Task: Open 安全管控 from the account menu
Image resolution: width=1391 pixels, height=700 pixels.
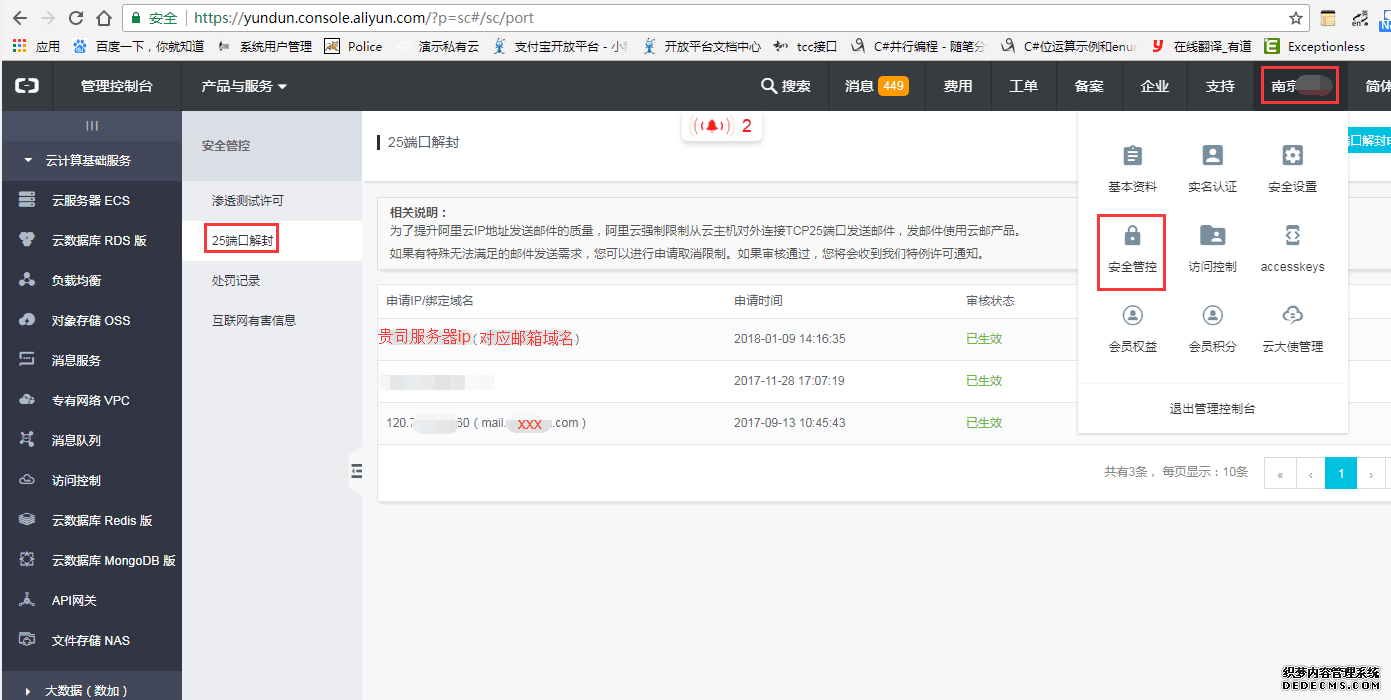Action: point(1131,250)
